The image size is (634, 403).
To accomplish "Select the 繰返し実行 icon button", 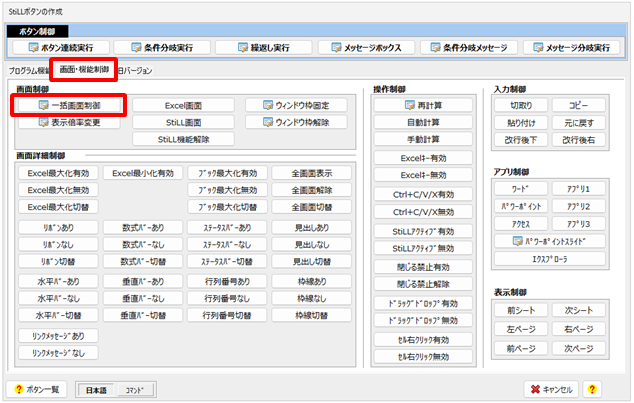I will coord(264,47).
